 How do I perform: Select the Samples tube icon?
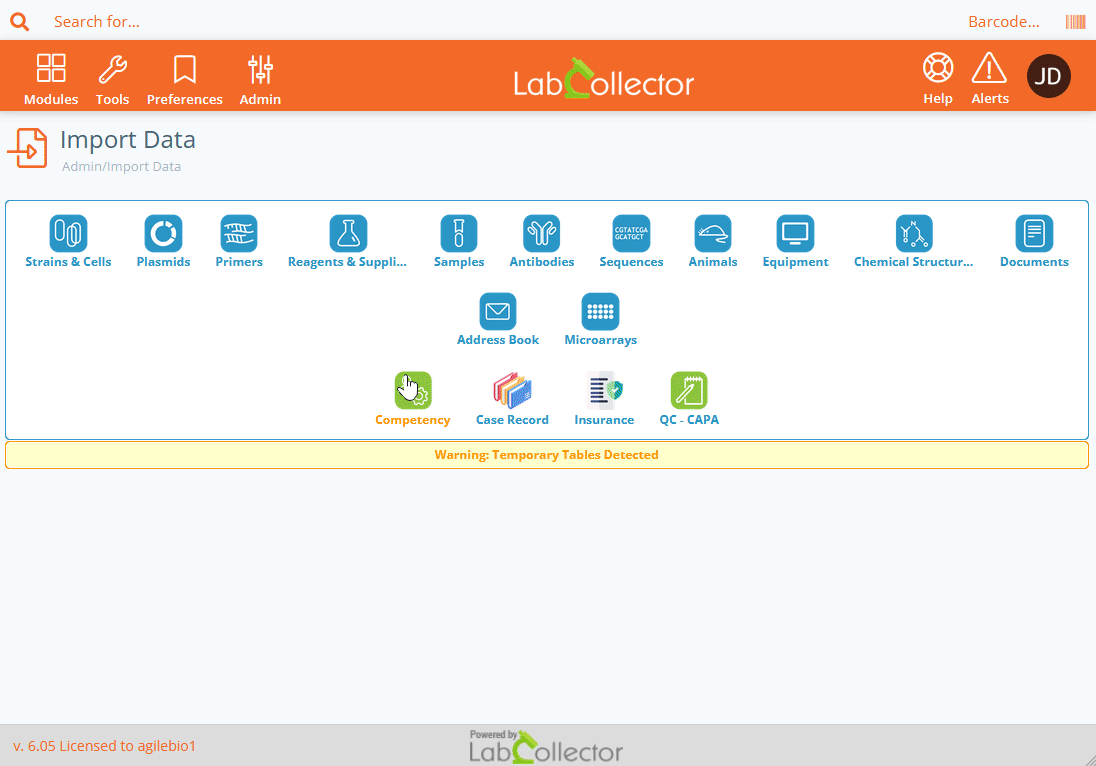pos(459,233)
